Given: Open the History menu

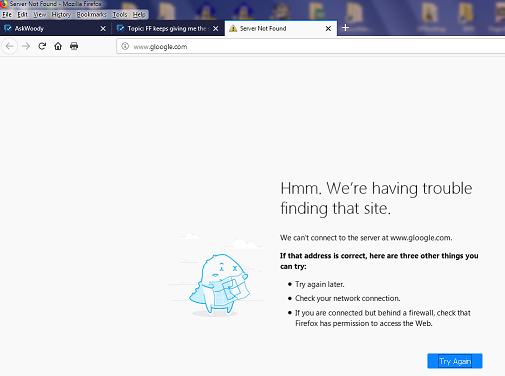Looking at the screenshot, I should pyautogui.click(x=61, y=15).
